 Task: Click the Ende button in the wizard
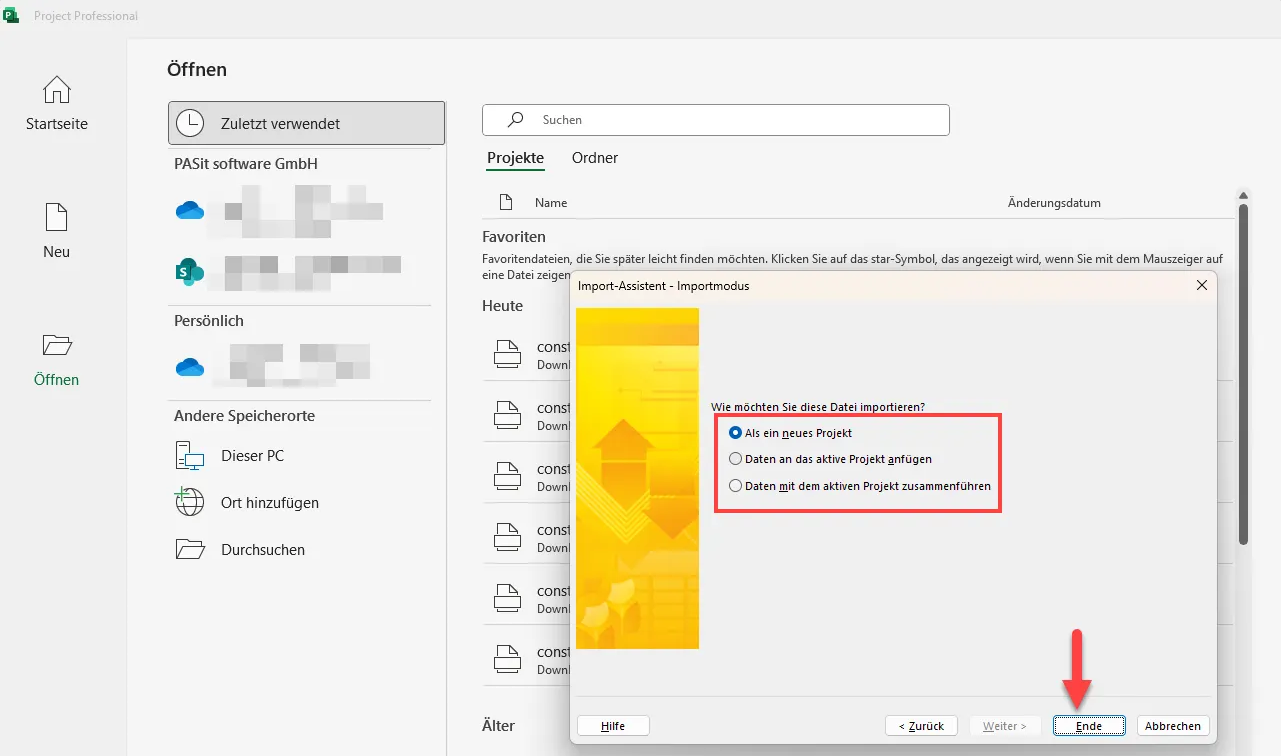[1089, 726]
